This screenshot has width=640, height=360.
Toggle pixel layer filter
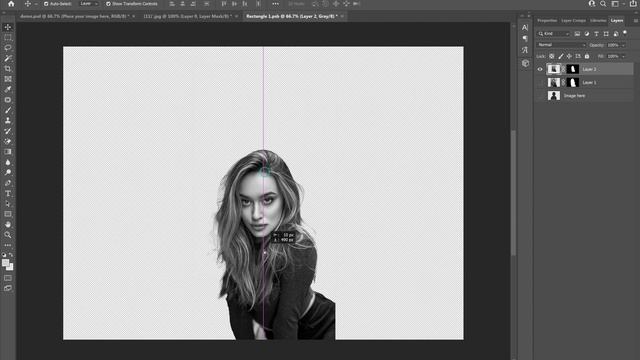point(577,33)
